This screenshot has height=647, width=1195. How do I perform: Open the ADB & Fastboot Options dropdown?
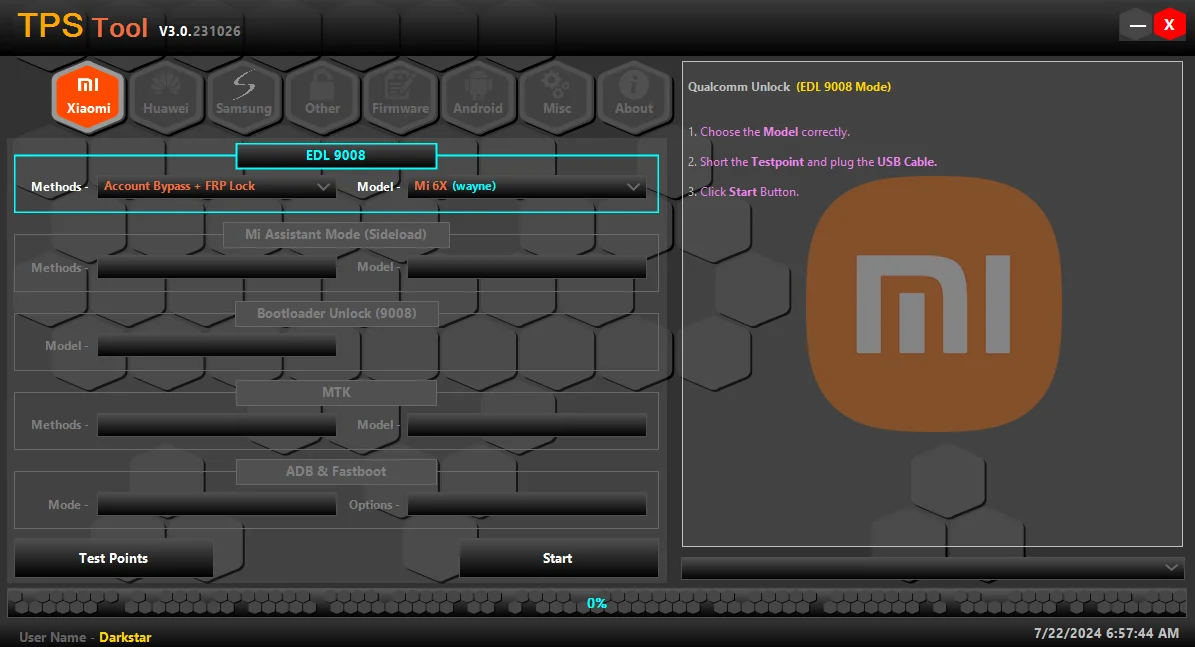point(527,504)
